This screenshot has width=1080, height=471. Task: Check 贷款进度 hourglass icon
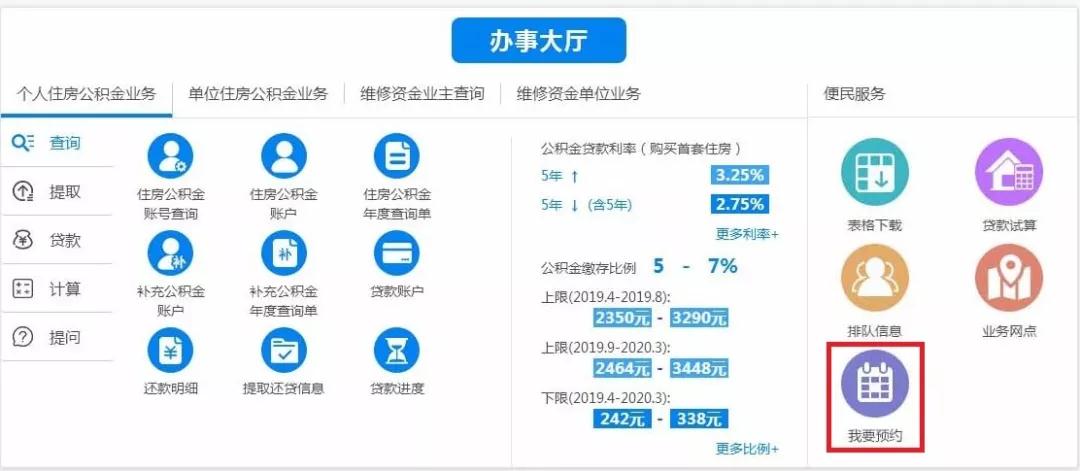(x=396, y=350)
